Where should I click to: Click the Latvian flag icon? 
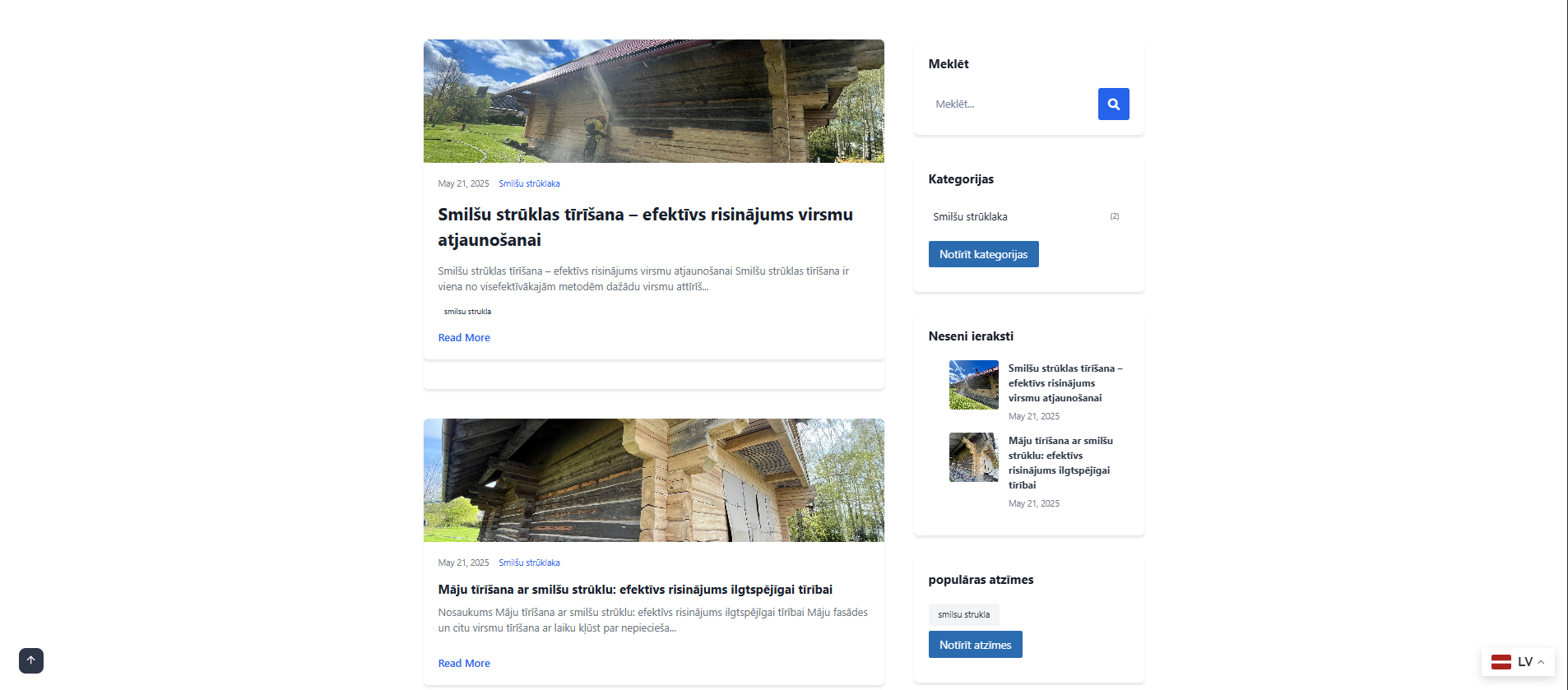click(1501, 662)
